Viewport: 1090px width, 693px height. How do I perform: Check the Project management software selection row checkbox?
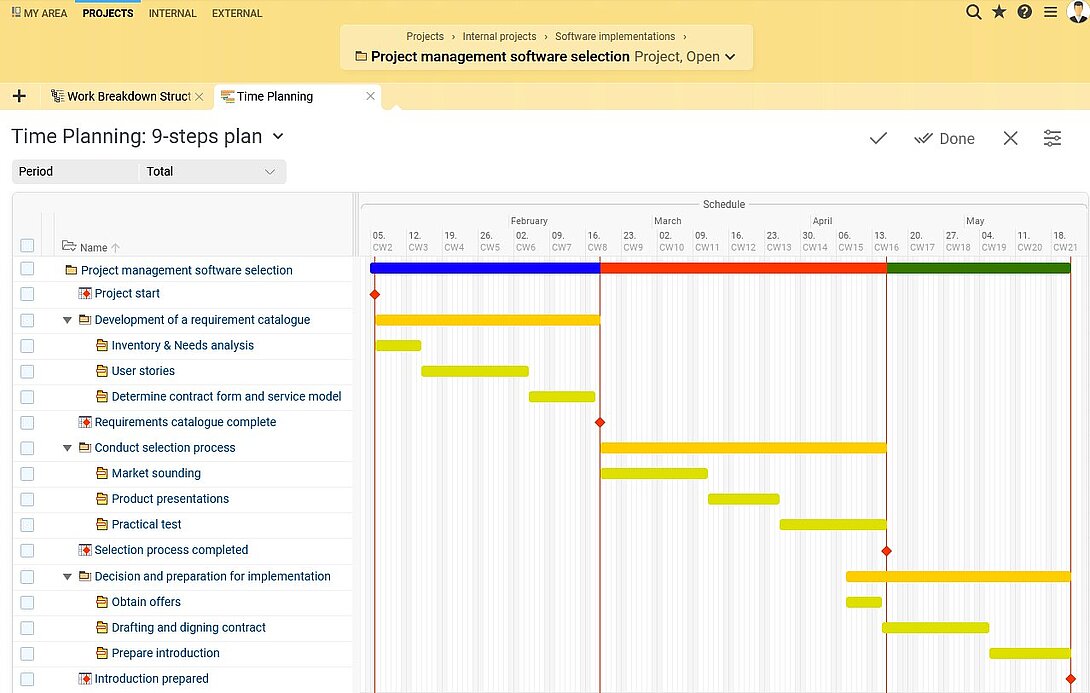(27, 269)
